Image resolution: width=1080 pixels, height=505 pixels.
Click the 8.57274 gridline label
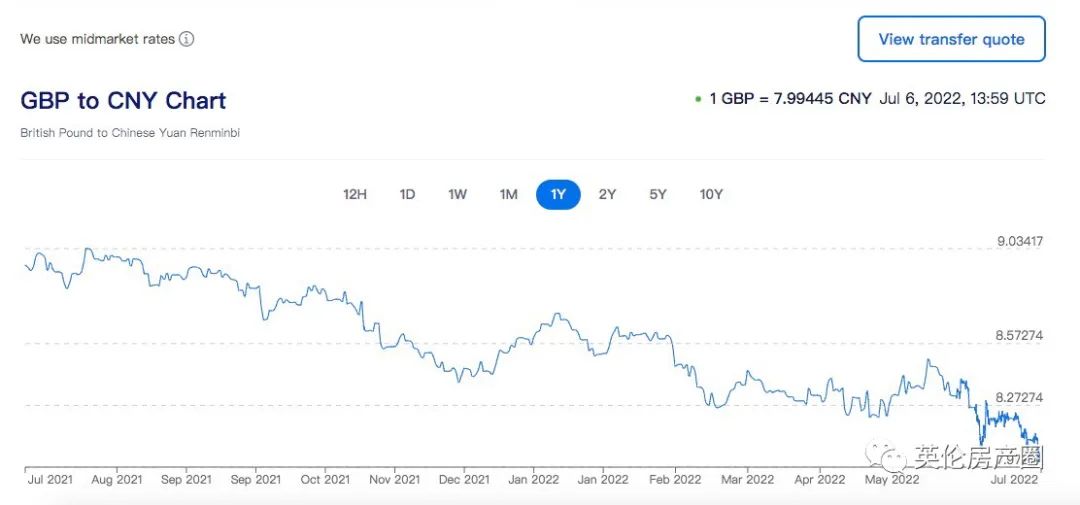[x=1019, y=335]
